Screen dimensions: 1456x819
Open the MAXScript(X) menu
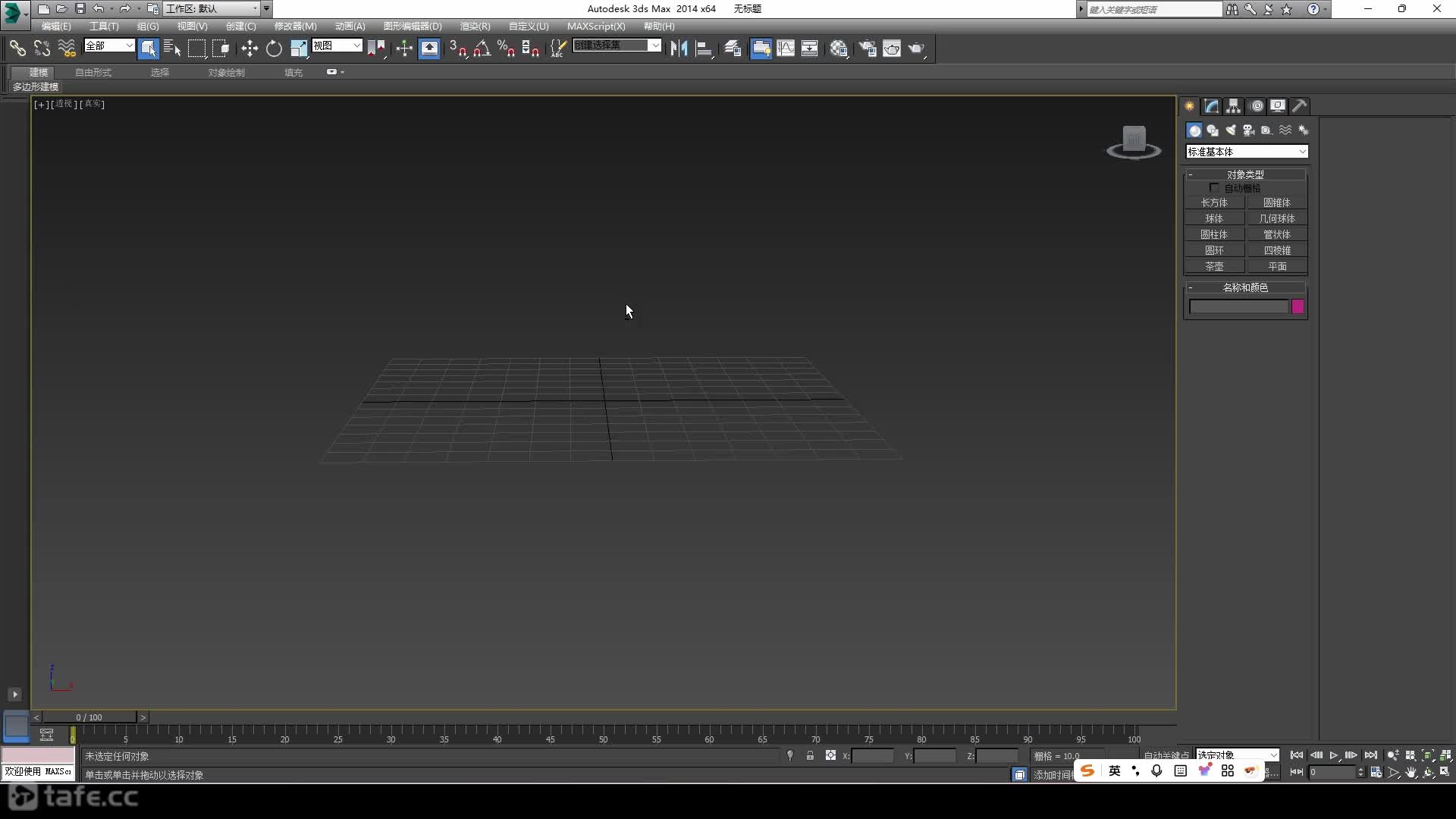point(596,26)
